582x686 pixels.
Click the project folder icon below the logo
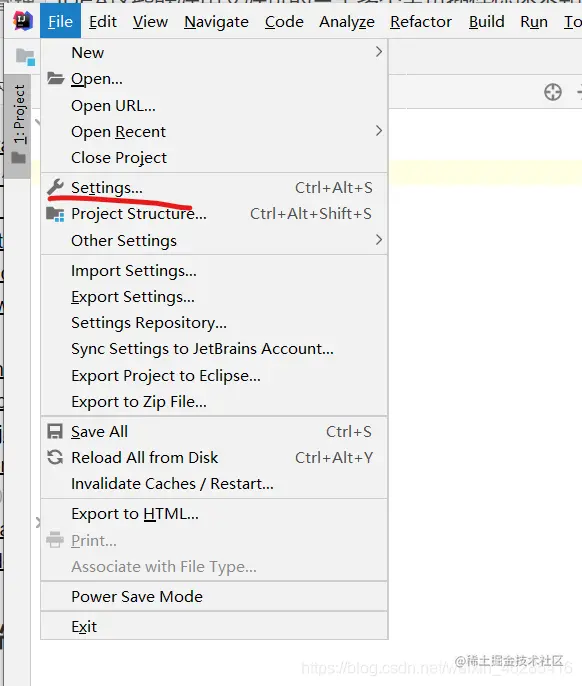click(x=25, y=57)
